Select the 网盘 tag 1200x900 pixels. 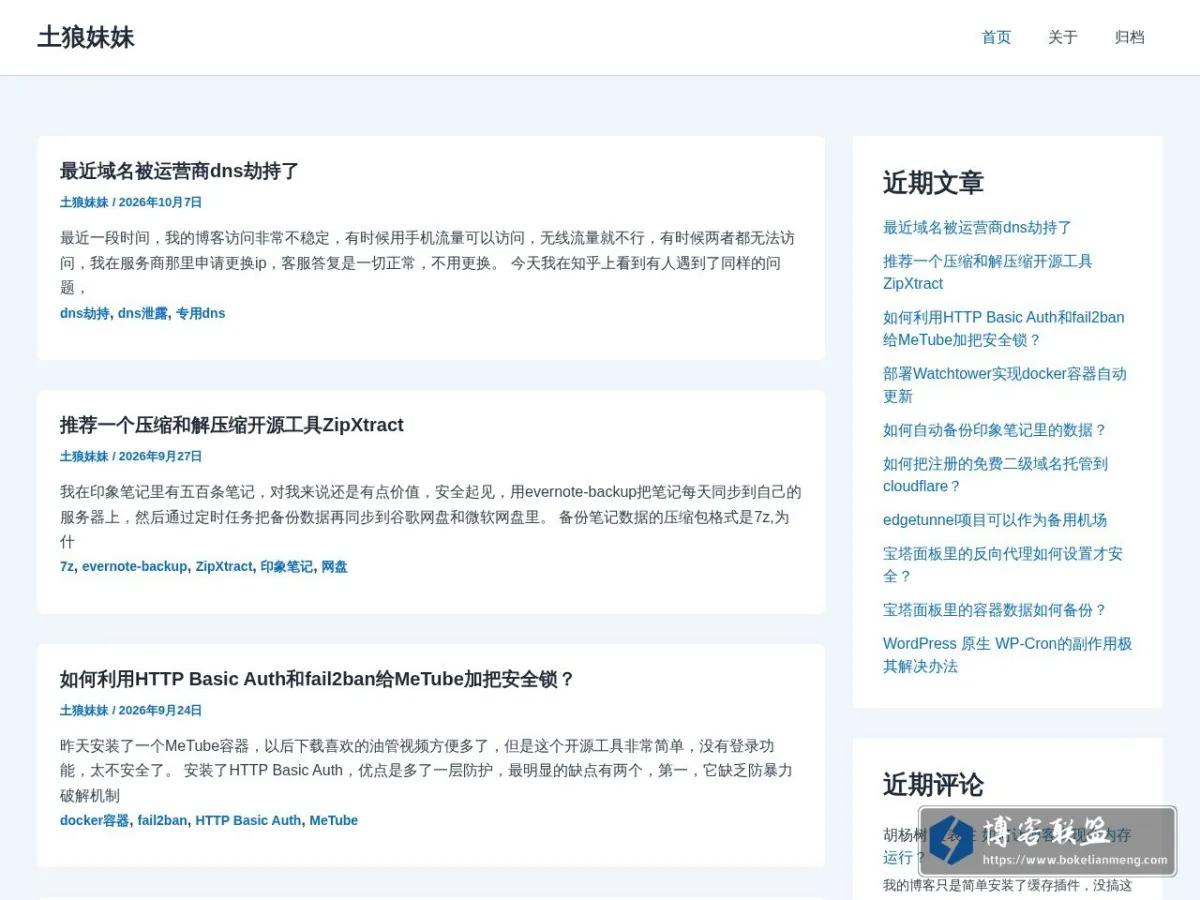[334, 566]
